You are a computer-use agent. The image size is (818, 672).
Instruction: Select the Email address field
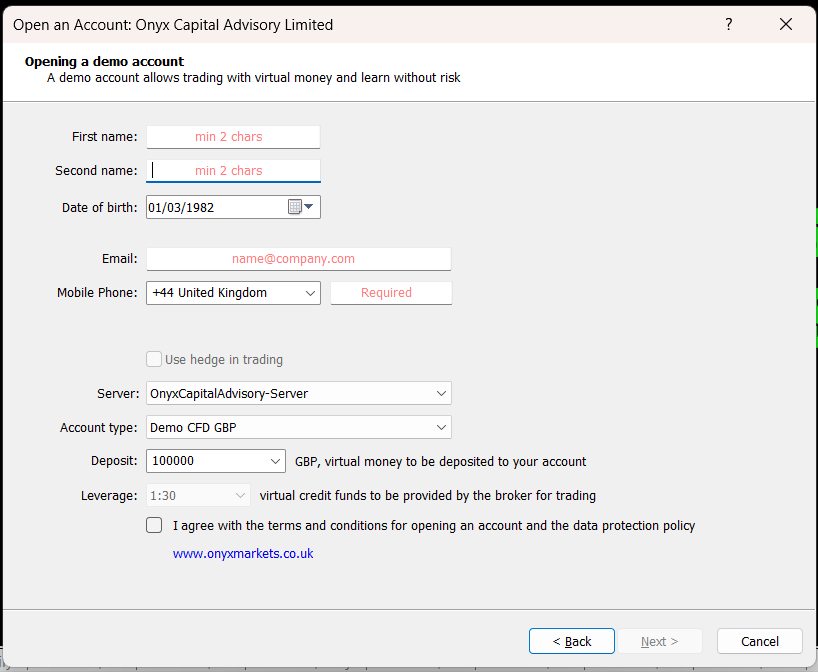[x=298, y=259]
